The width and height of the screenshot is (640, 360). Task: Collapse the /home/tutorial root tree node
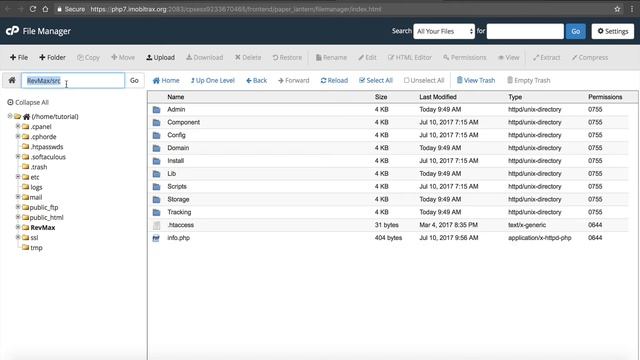pyautogui.click(x=10, y=116)
